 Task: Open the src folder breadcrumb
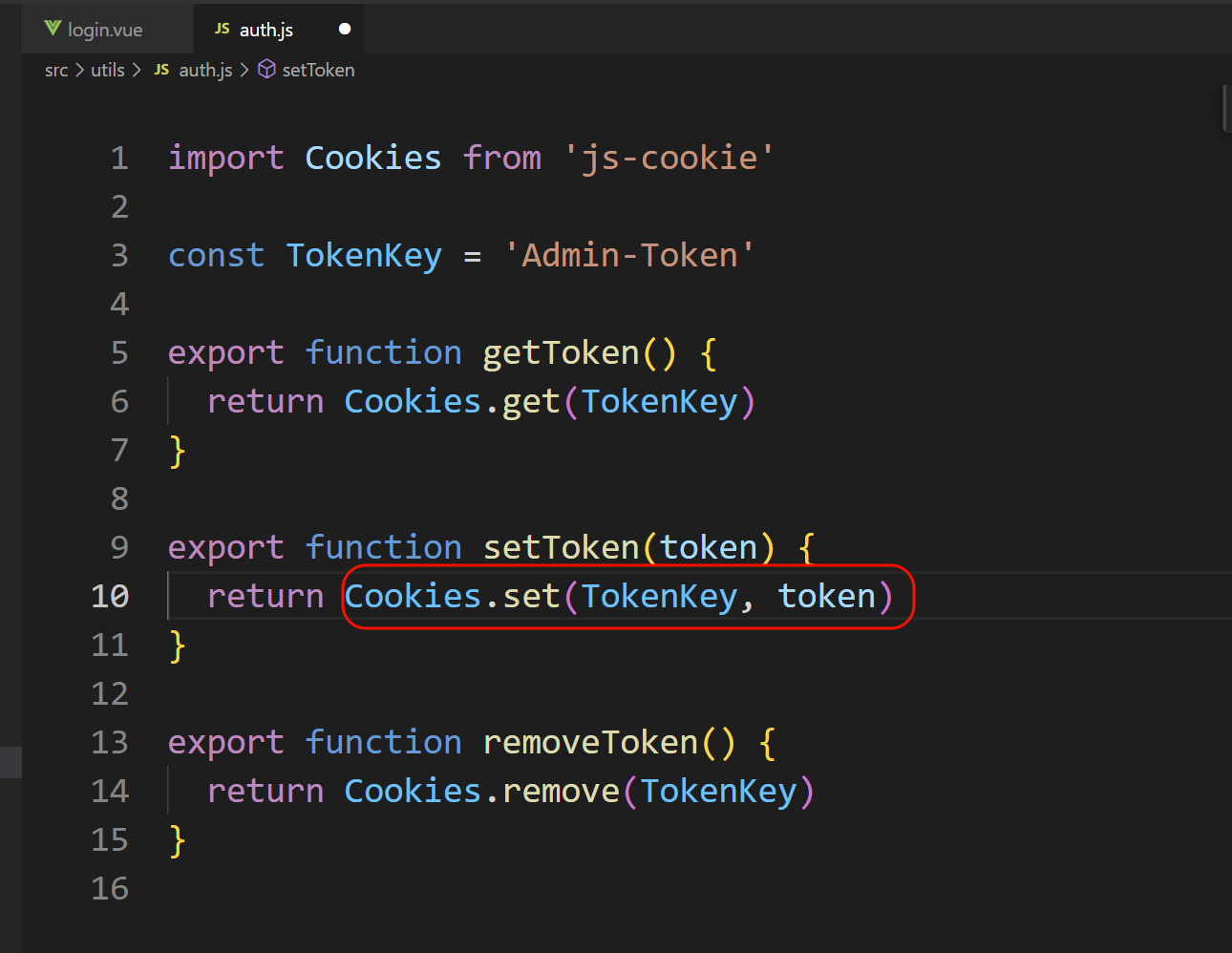(56, 70)
